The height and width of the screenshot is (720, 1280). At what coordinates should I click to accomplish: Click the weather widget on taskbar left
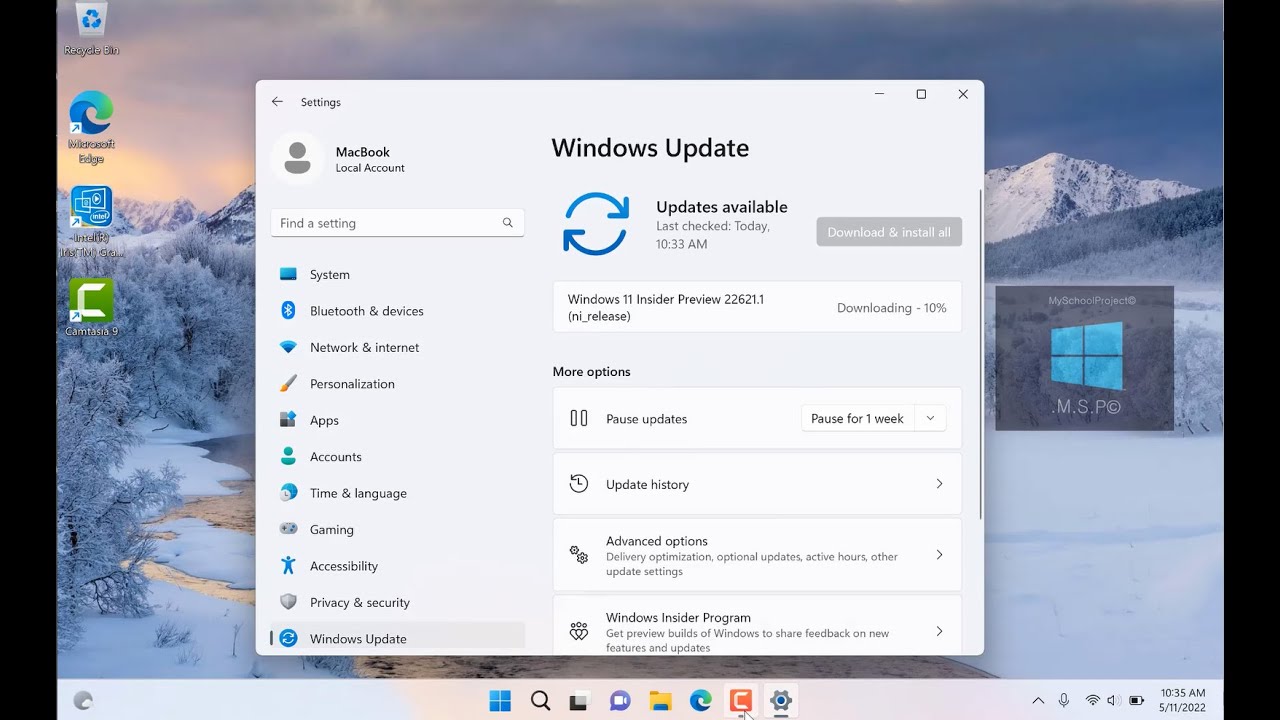tap(83, 701)
